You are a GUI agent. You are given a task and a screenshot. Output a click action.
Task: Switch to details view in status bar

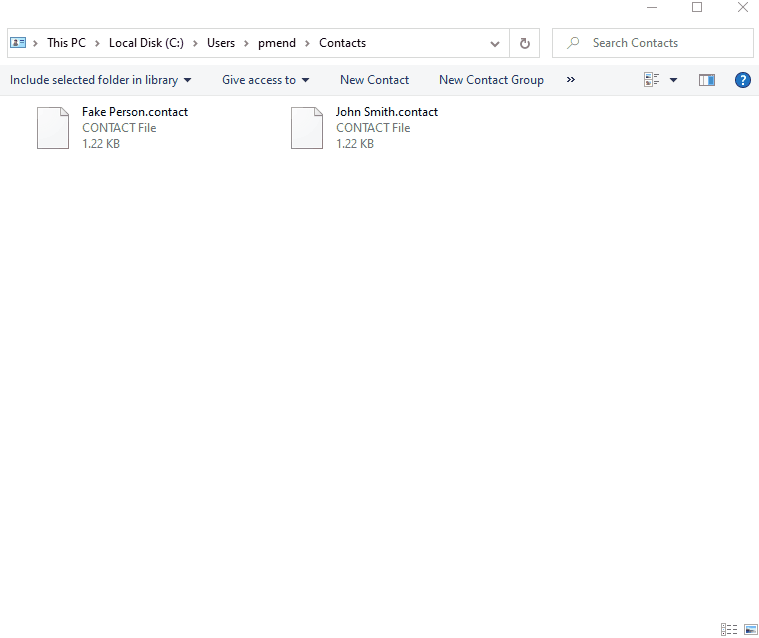pos(729,629)
